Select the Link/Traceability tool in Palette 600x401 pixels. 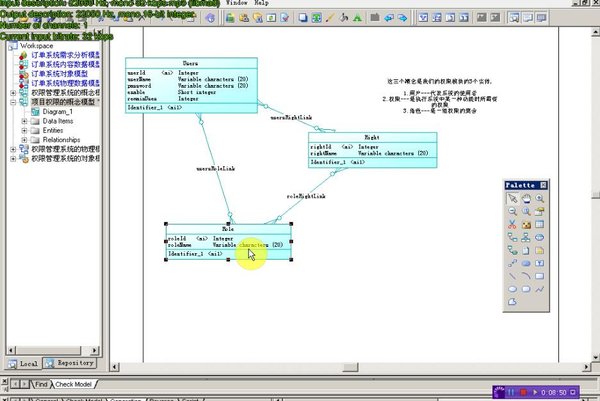(x=512, y=263)
